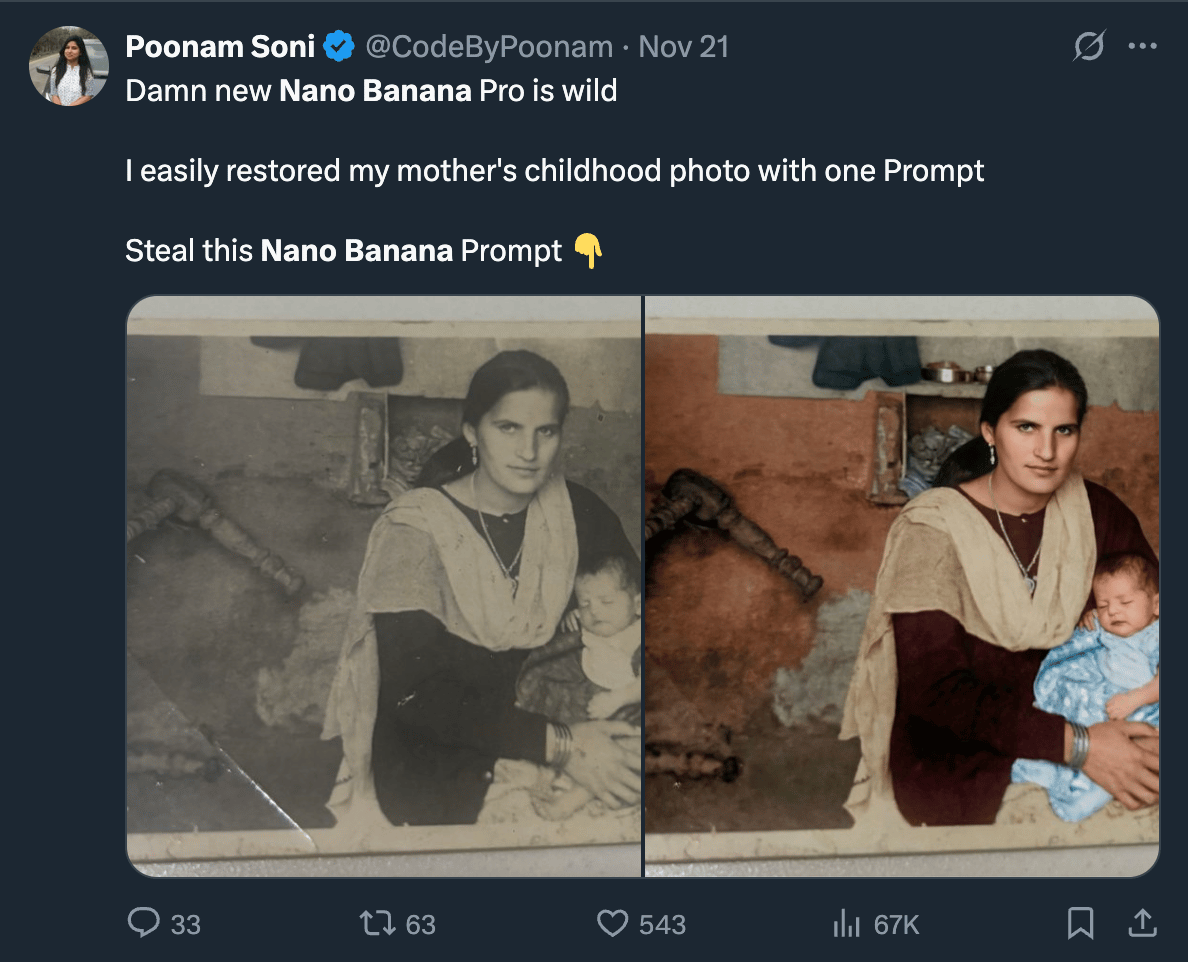
Task: Click the "I easily restored" post text
Action: [x=555, y=171]
